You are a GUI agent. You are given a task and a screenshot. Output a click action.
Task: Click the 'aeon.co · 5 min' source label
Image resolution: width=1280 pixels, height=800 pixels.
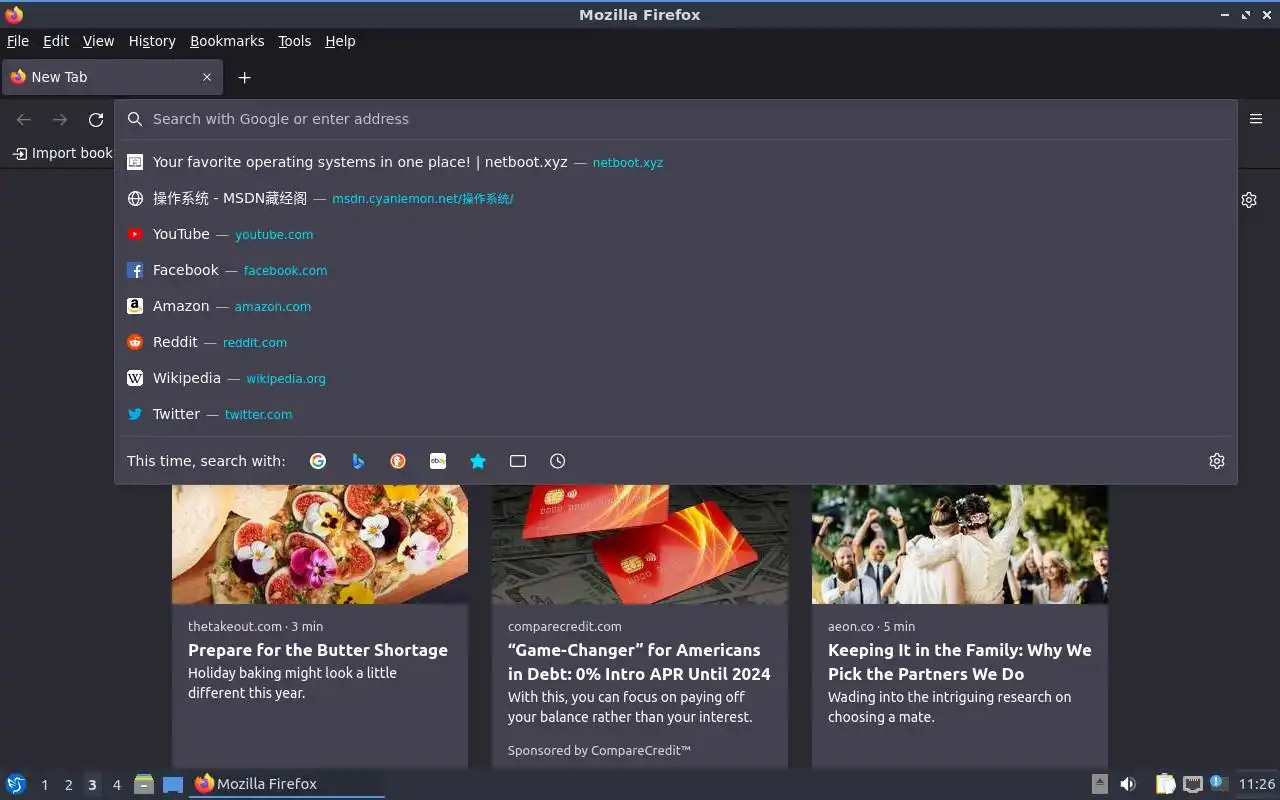pos(871,626)
